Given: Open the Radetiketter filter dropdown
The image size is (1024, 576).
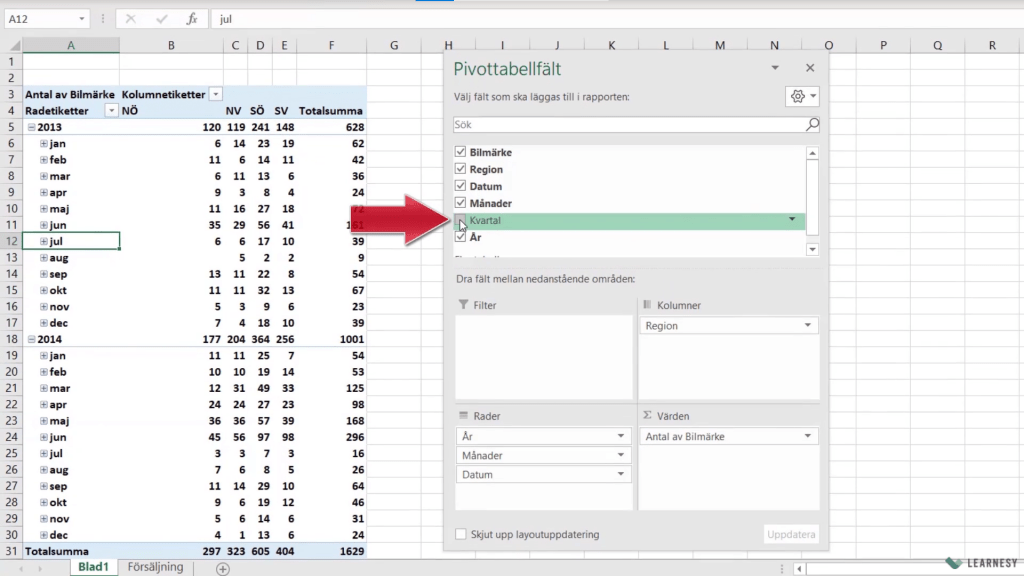Looking at the screenshot, I should click(111, 111).
